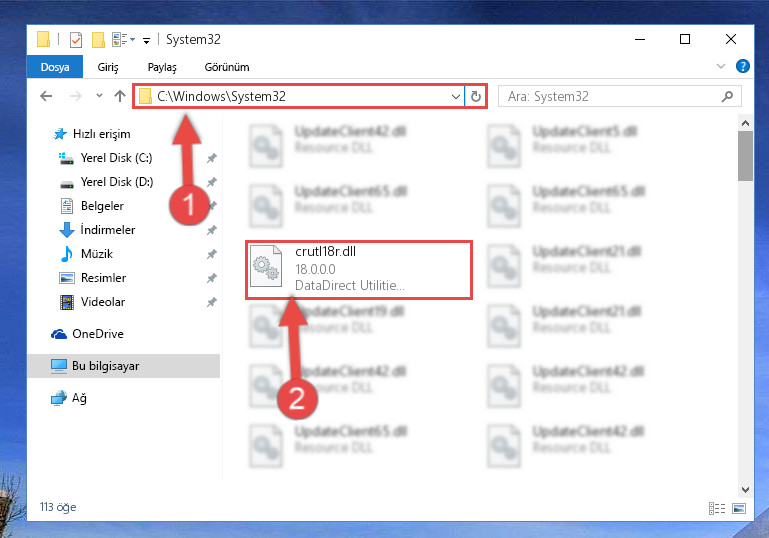The height and width of the screenshot is (538, 769).
Task: Open the blue Help question mark icon
Action: pos(743,66)
